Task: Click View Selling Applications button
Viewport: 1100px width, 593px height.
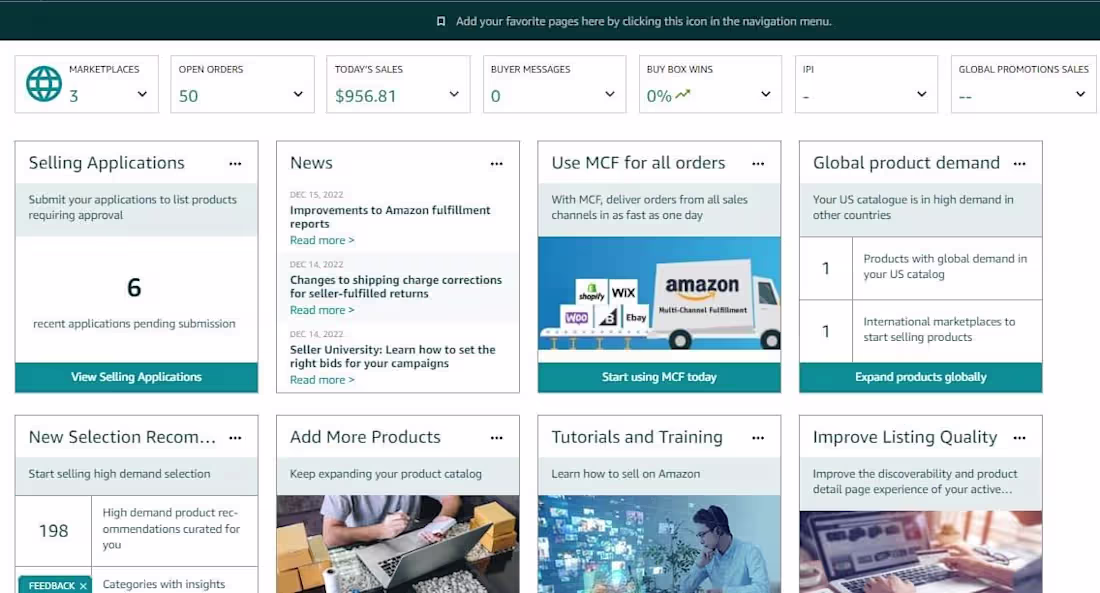Action: click(136, 378)
